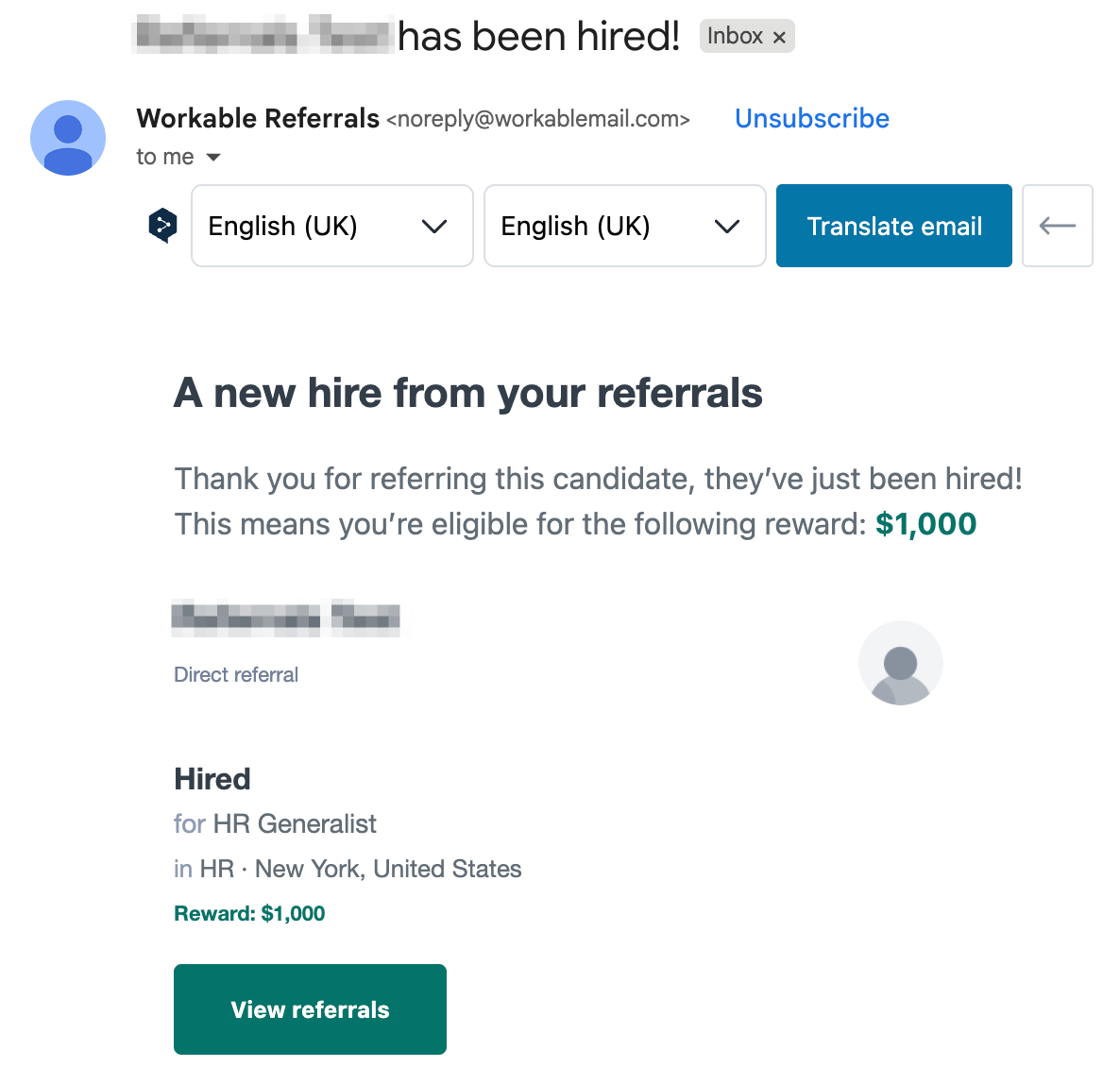Screen dimensions: 1120x1084
Task: Click the sender's profile avatar
Action: point(68,138)
